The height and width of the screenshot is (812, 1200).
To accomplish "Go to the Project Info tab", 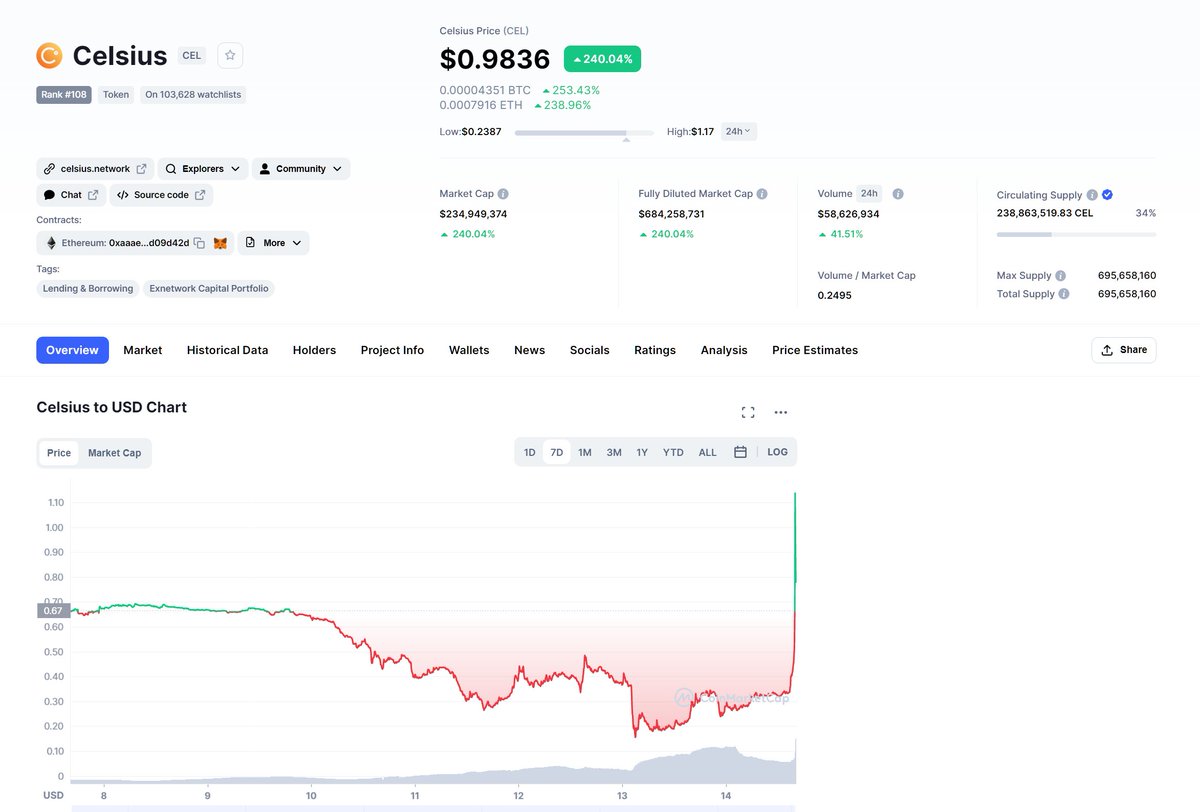I will click(x=392, y=350).
